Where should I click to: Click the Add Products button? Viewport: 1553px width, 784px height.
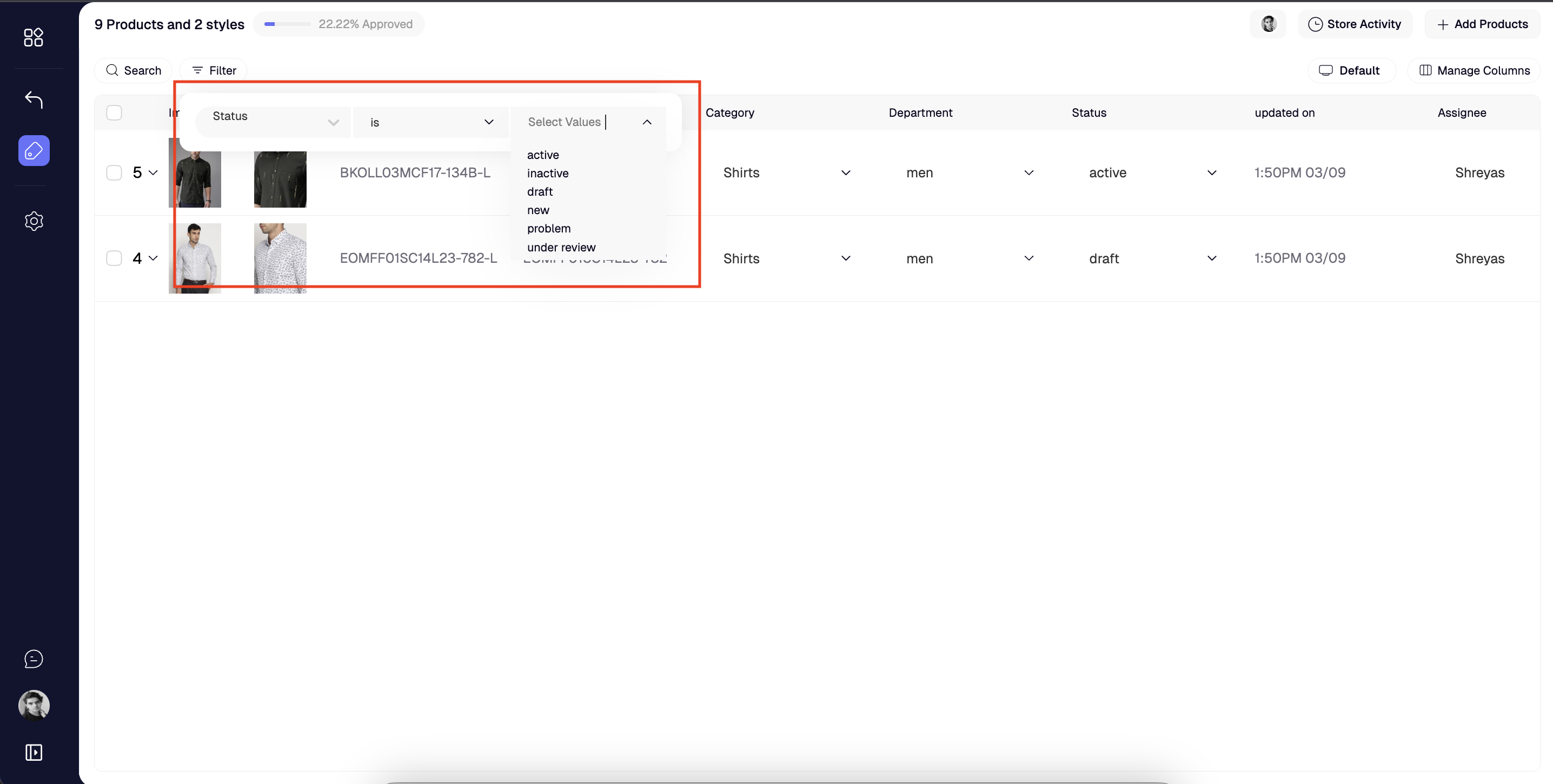[x=1483, y=24]
